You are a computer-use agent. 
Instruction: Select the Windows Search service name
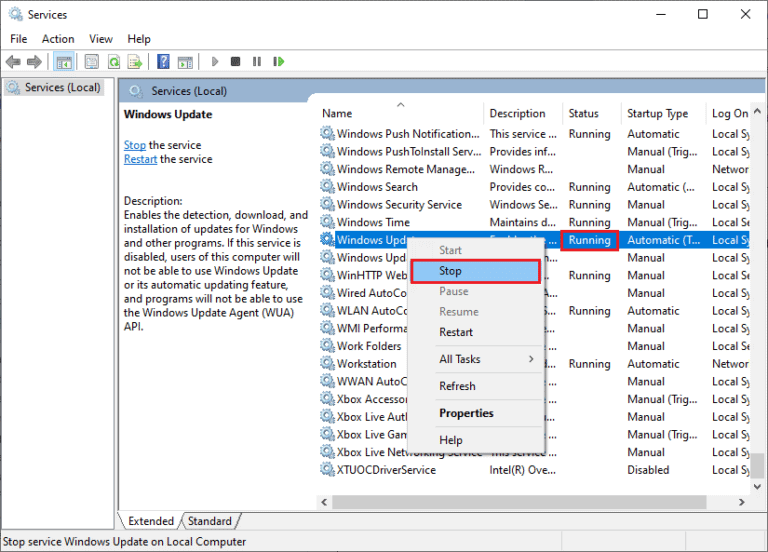coord(377,187)
